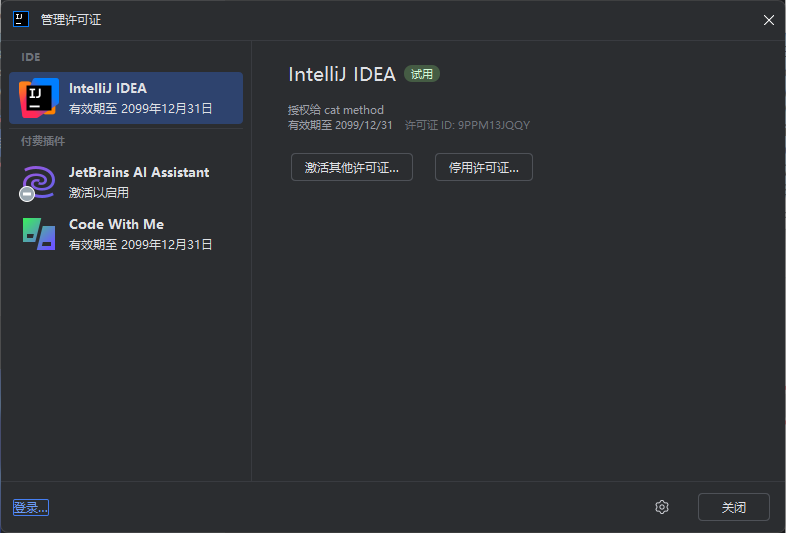
Task: Click the 许可证 ID: 9PPM13JQQY text
Action: pyautogui.click(x=467, y=125)
